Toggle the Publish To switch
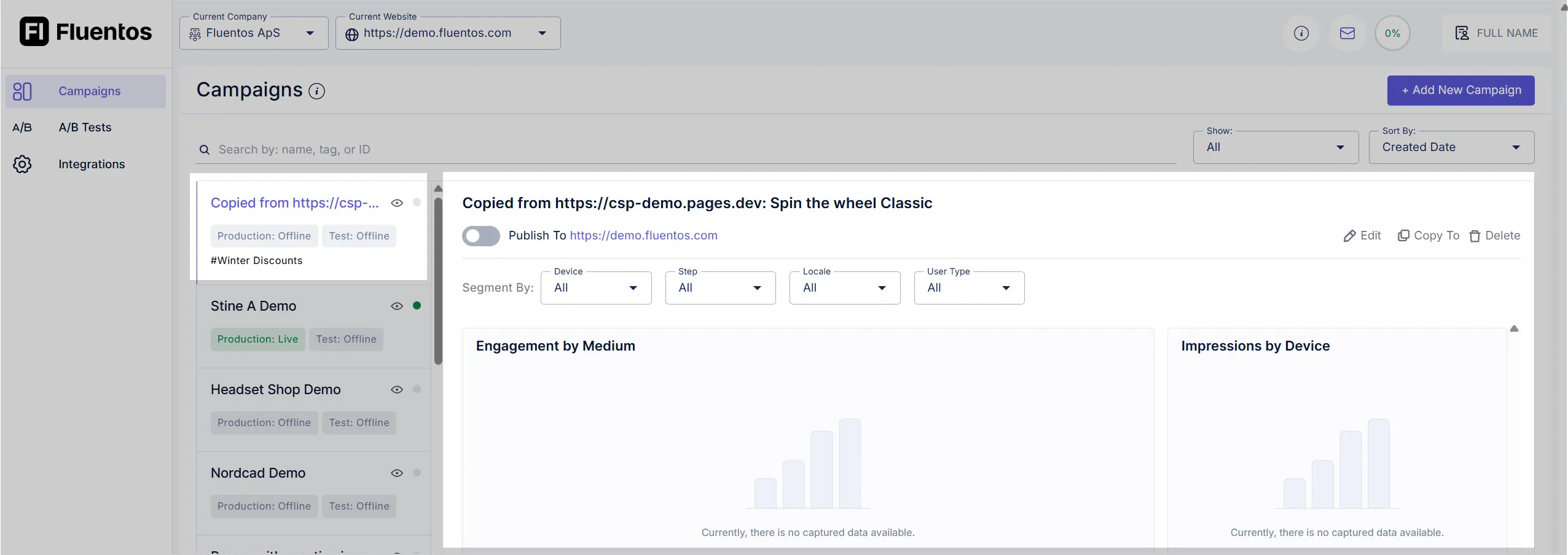Screen dimensions: 1568x555 pos(480,236)
